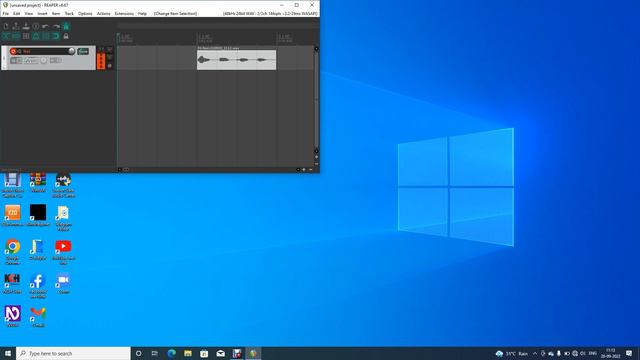Toggle item grouping in the toolbar
Image resolution: width=640 pixels, height=360 pixels.
click(16, 36)
